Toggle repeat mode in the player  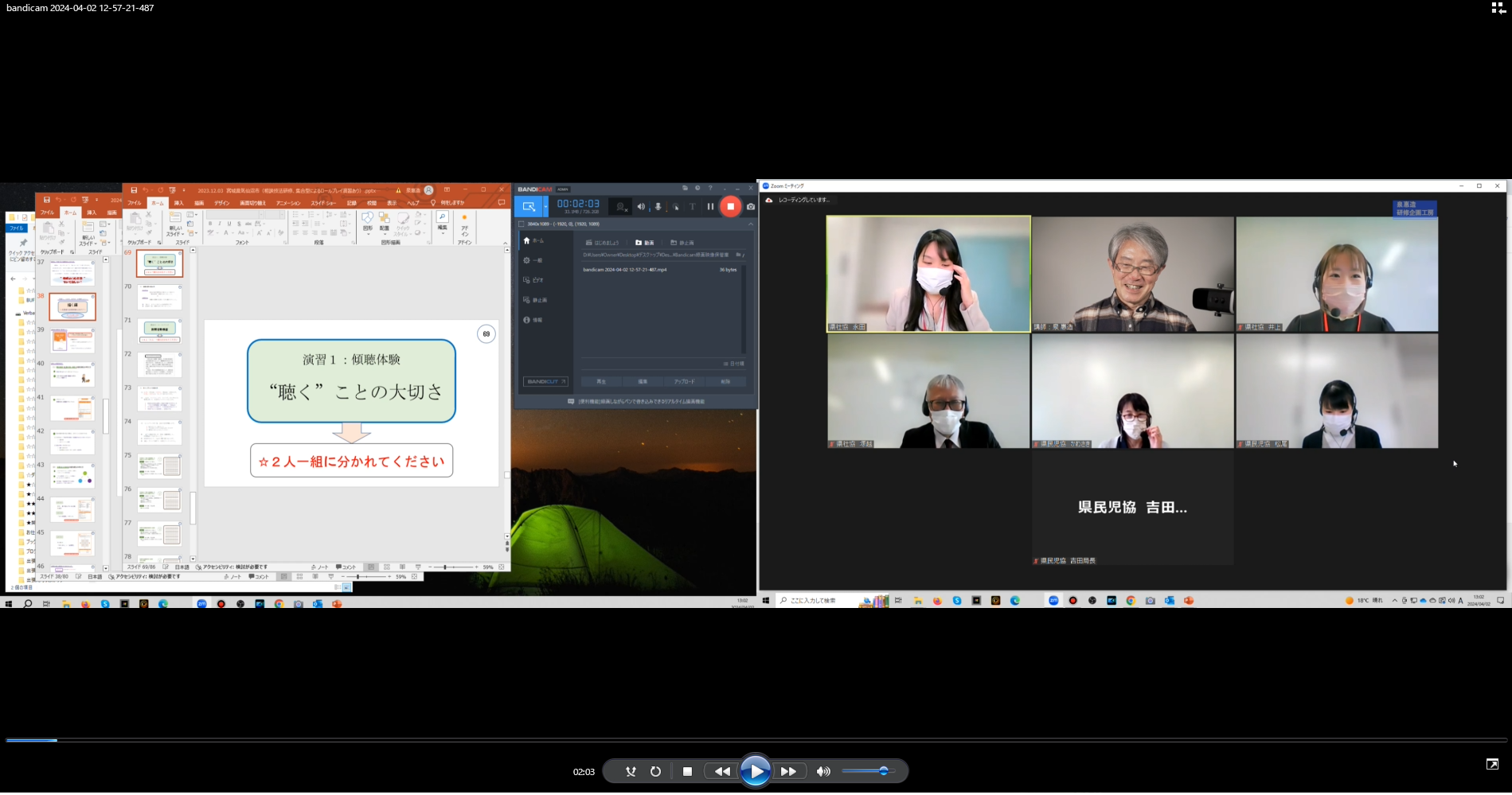[x=655, y=771]
